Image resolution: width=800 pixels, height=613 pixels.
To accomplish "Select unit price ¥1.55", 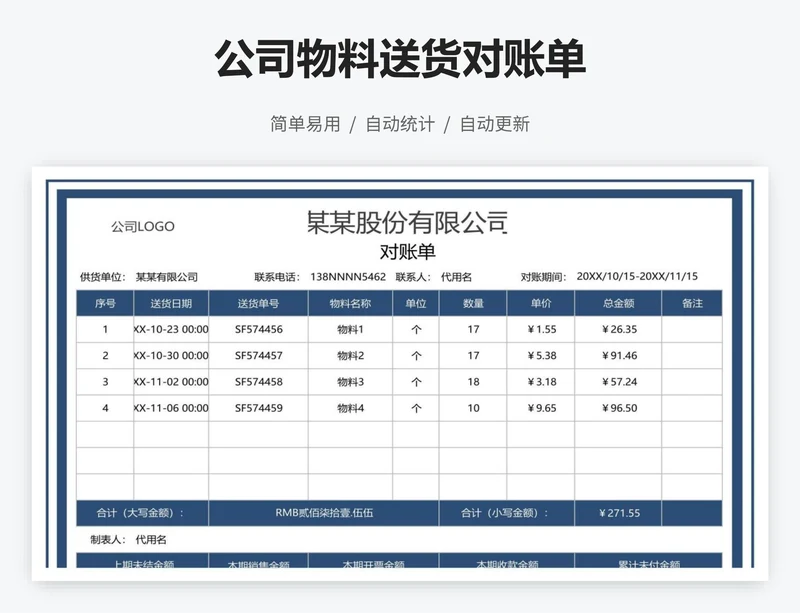I will coord(541,329).
